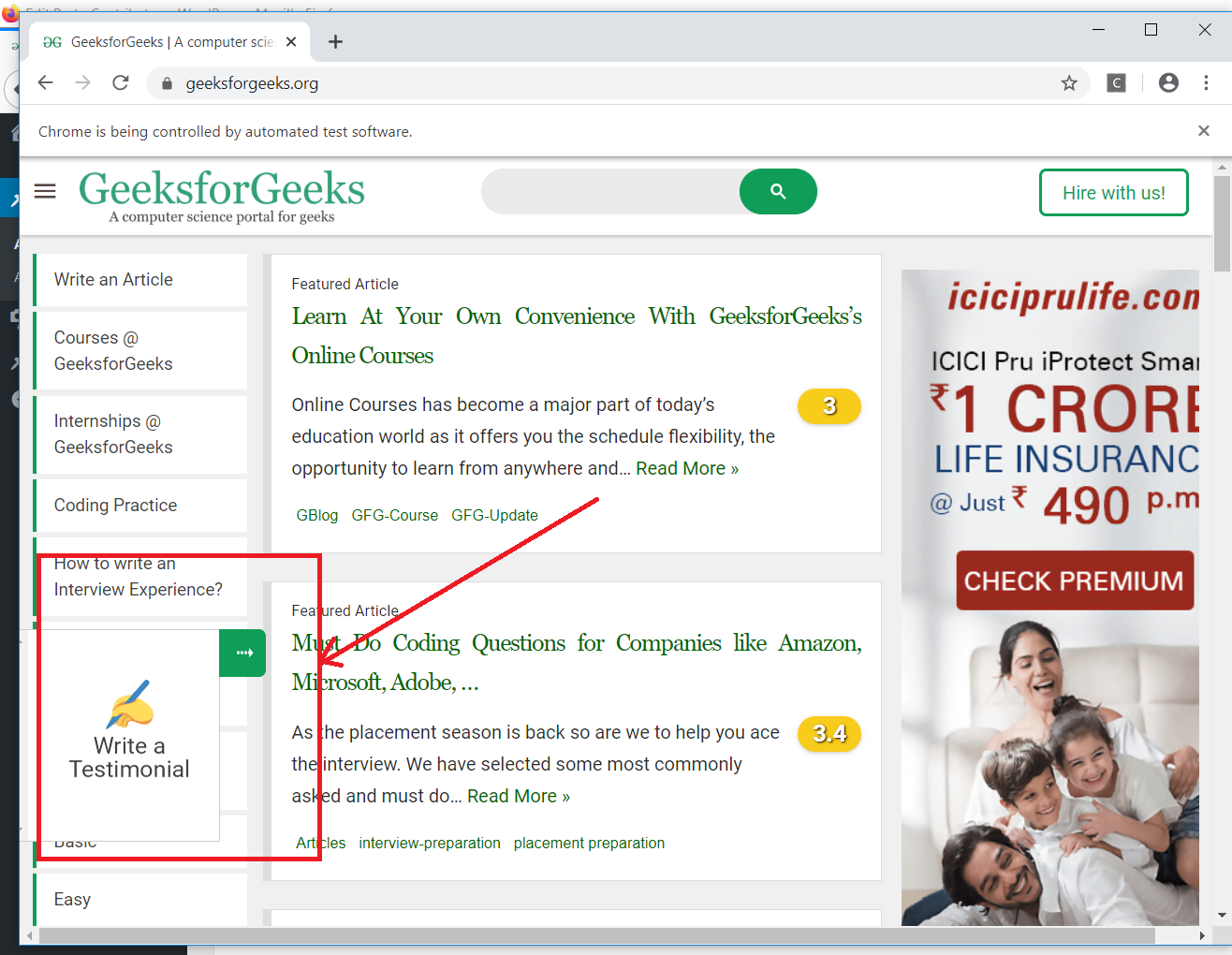
Task: Close the GeeksforGeeks browser tab
Action: (291, 42)
